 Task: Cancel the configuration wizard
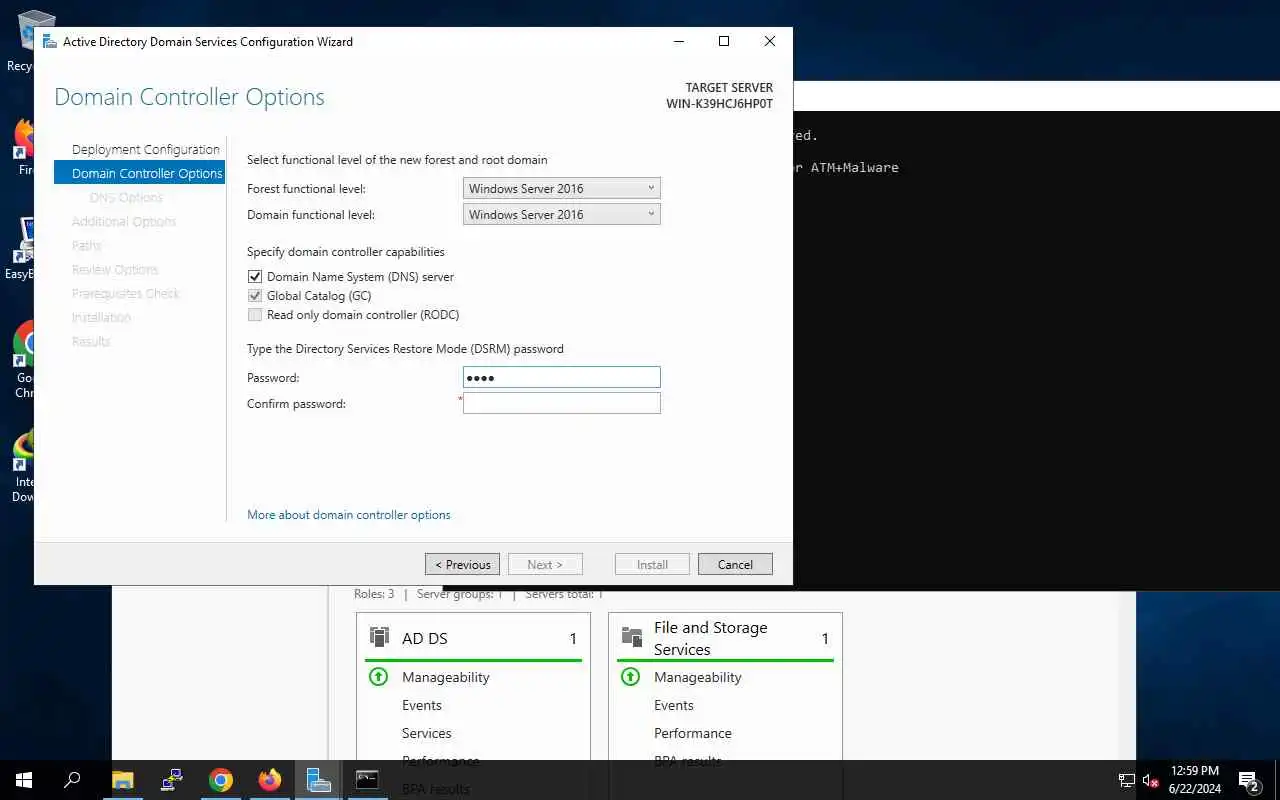pyautogui.click(x=735, y=564)
